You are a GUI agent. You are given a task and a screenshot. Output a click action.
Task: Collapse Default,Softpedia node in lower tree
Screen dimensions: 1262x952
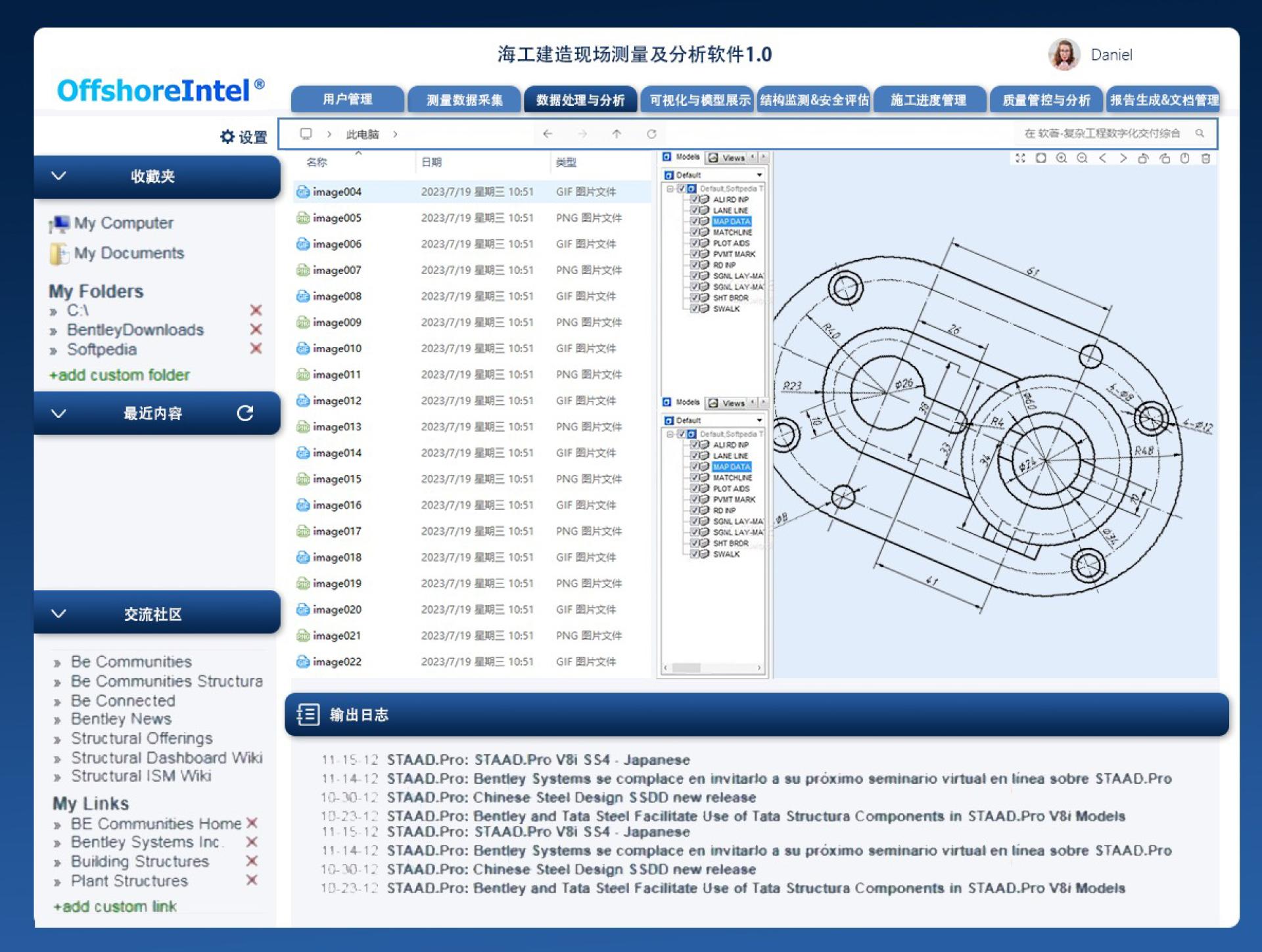coord(670,434)
